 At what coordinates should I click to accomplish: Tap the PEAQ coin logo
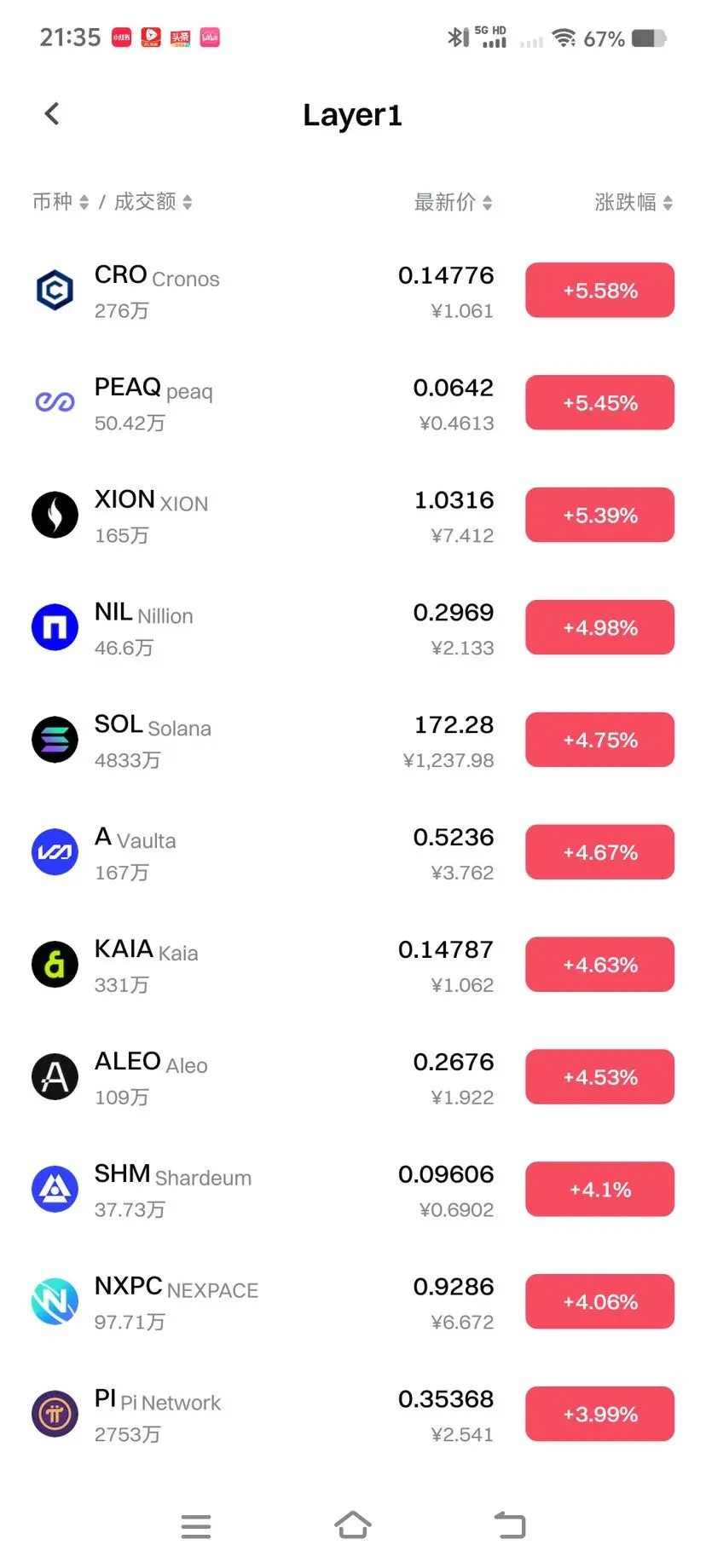(55, 402)
